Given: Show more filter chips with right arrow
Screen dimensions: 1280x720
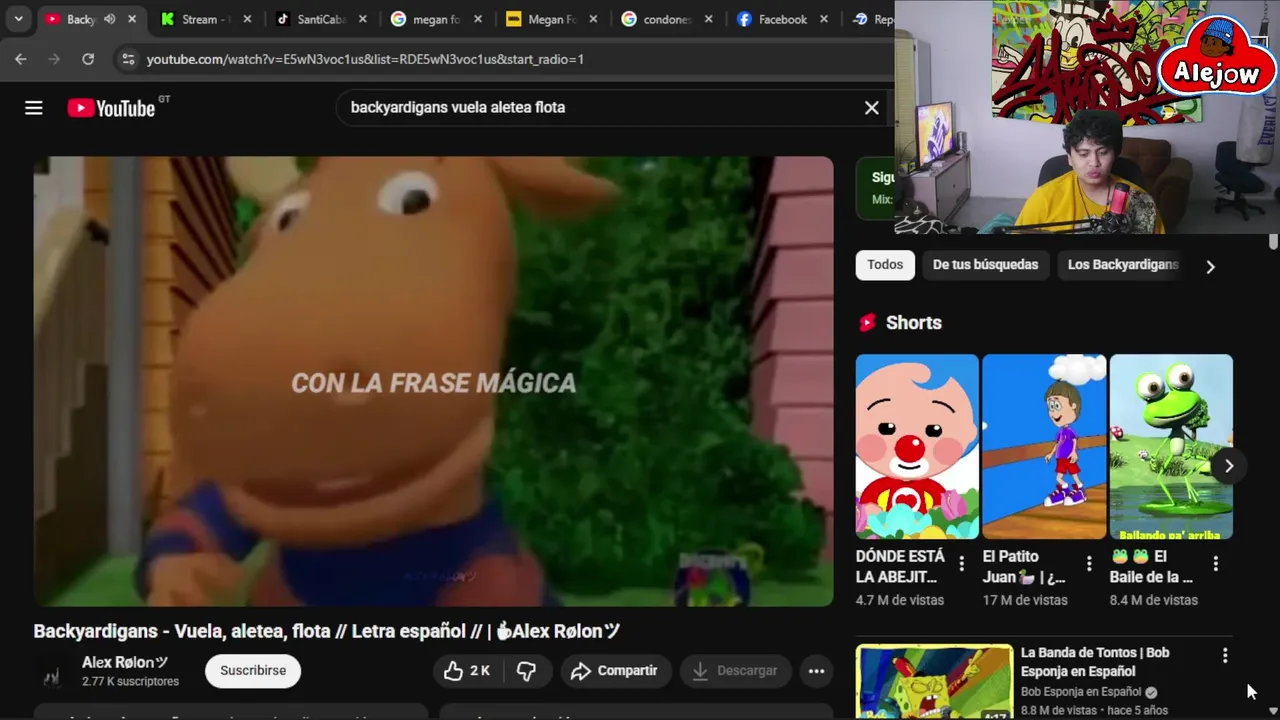Looking at the screenshot, I should (x=1210, y=266).
